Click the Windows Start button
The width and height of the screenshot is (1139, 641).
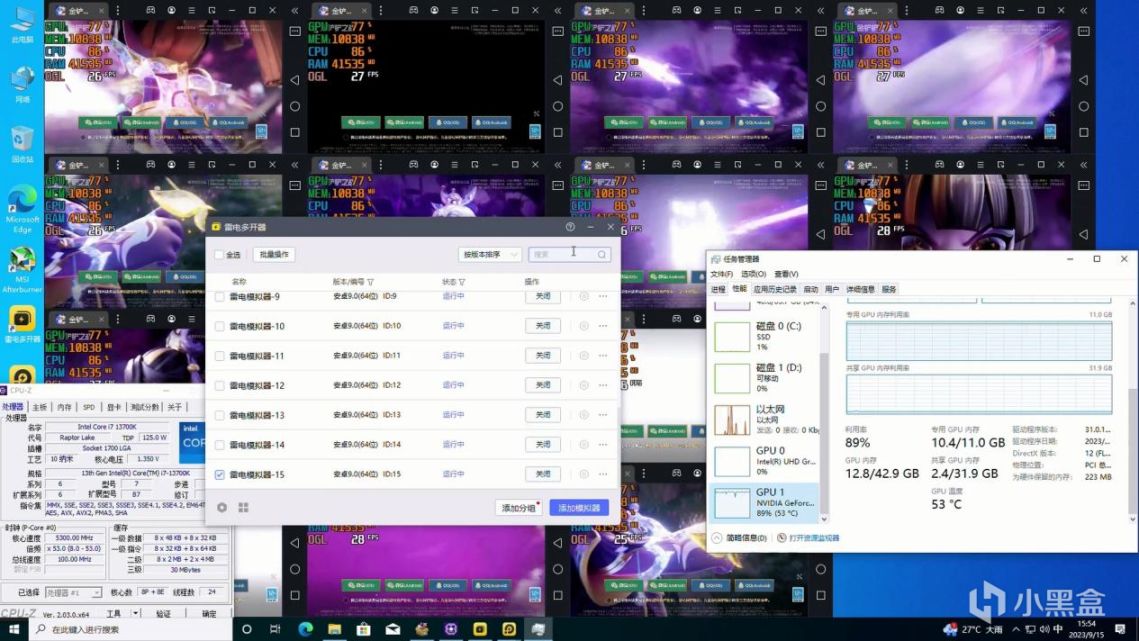point(14,629)
